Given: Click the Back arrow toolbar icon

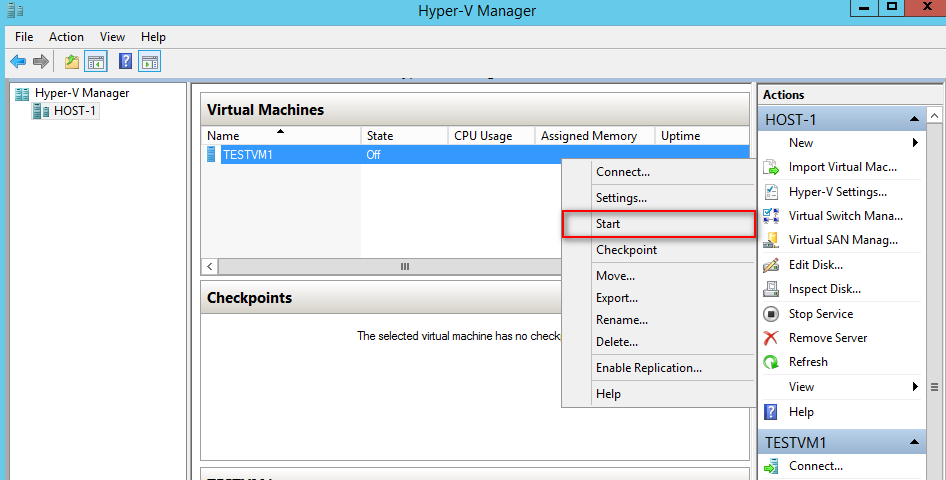Looking at the screenshot, I should pos(19,62).
